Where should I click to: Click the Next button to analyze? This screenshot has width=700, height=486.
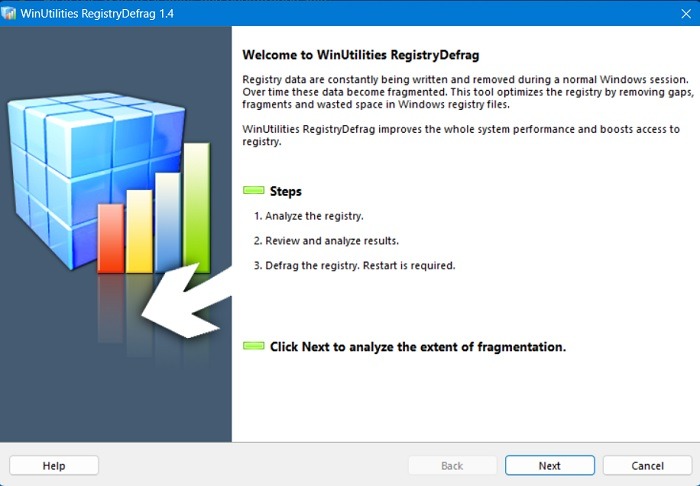pos(550,465)
